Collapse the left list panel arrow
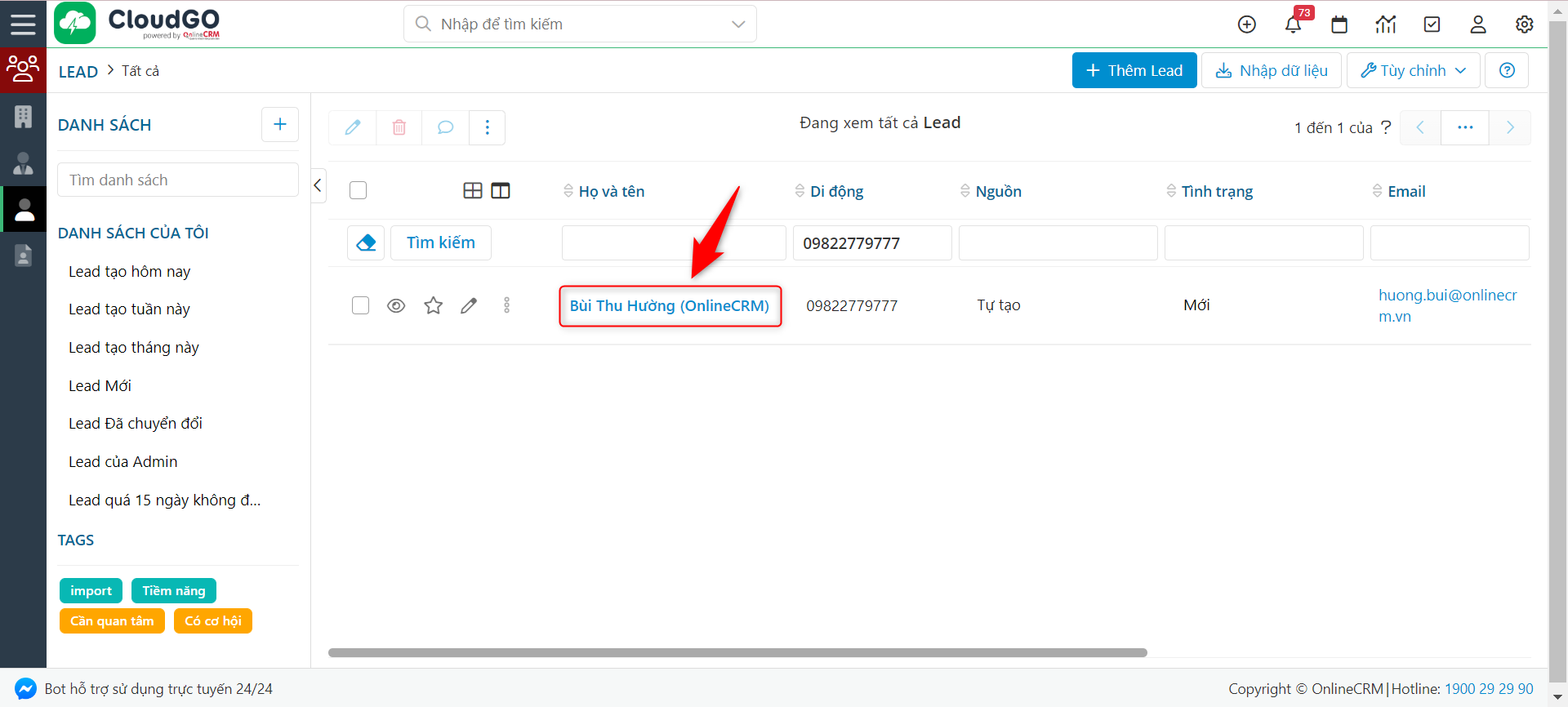The image size is (1568, 707). point(318,185)
